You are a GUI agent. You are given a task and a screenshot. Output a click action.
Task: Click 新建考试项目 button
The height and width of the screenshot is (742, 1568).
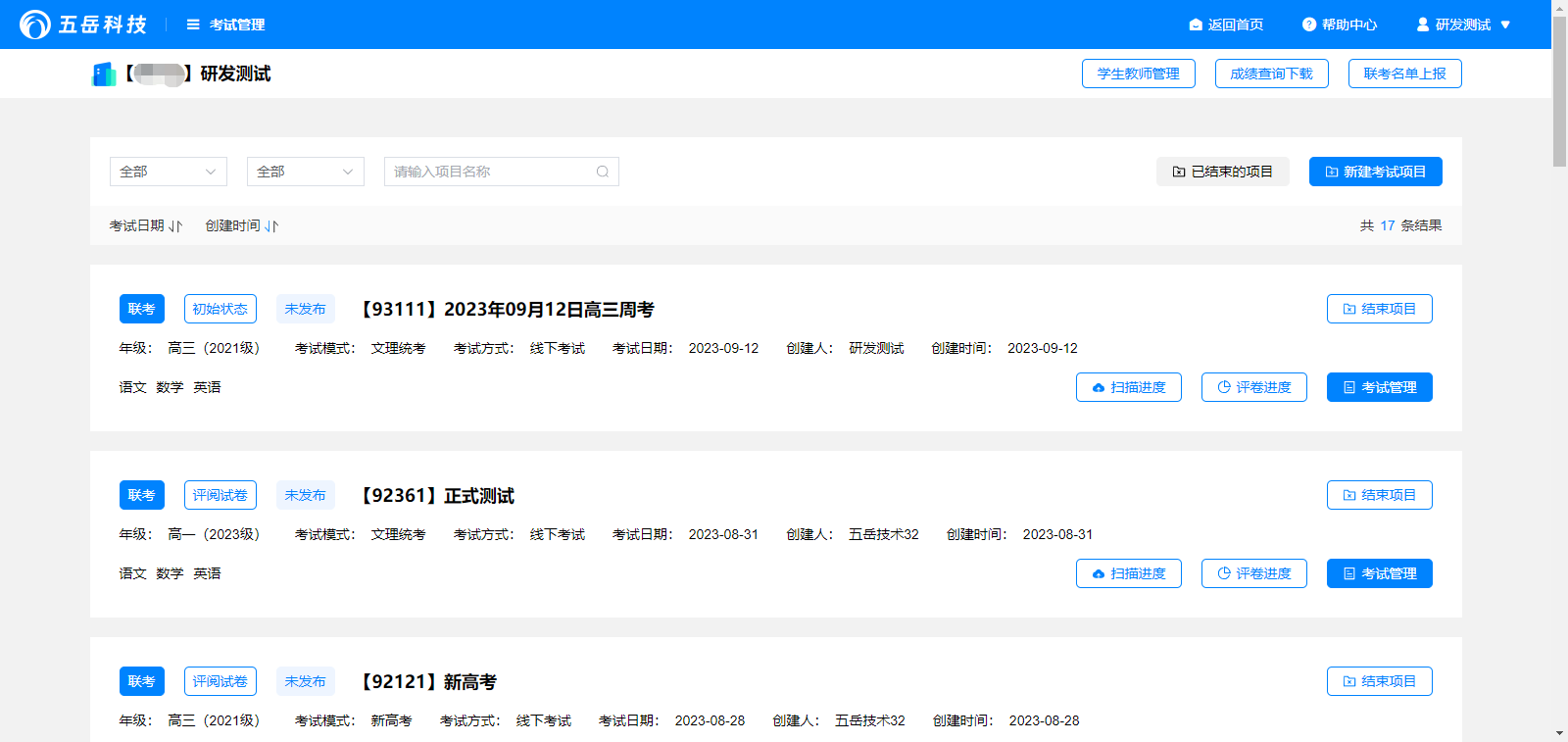1375,172
